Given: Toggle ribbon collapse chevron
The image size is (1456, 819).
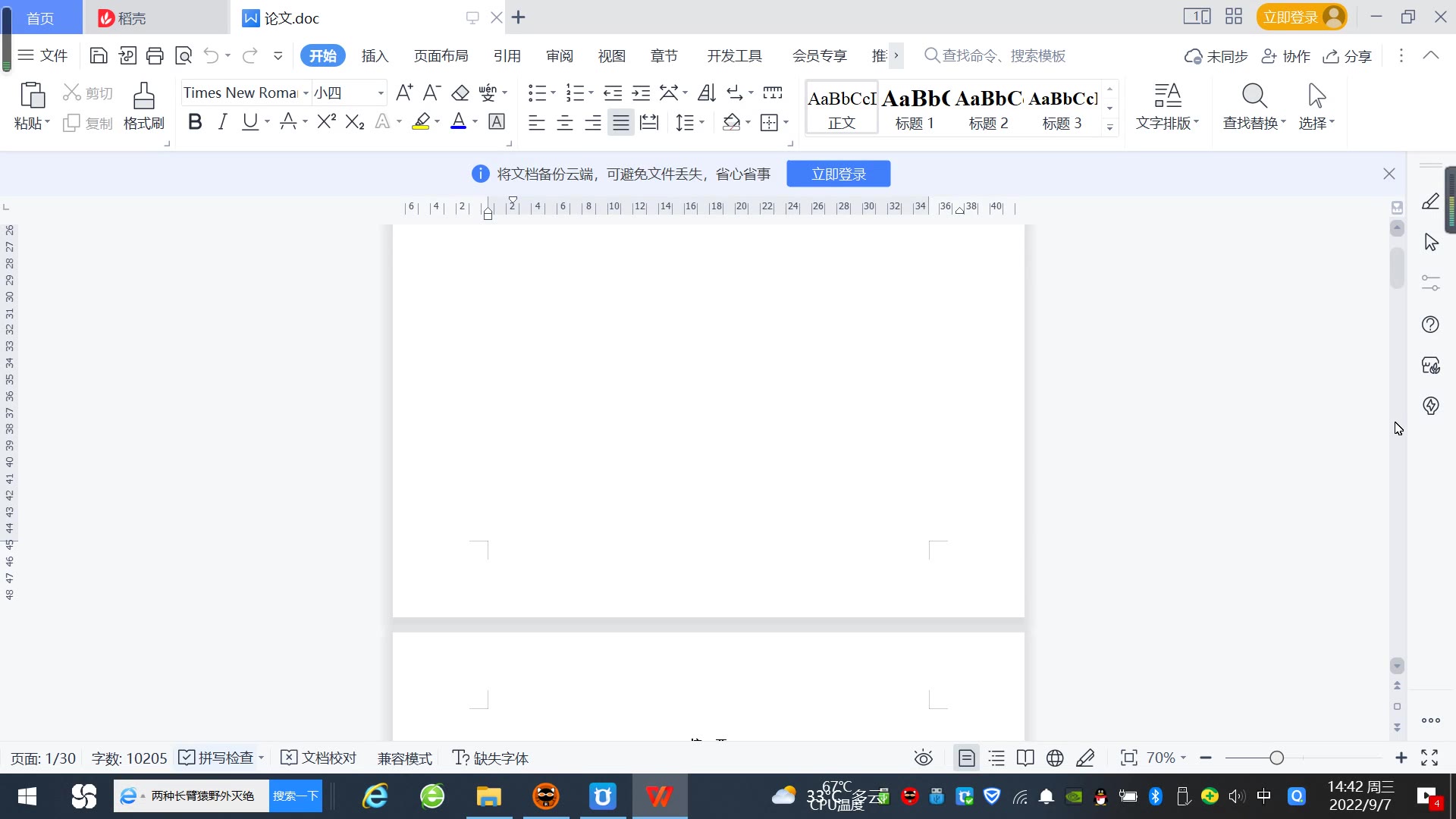Looking at the screenshot, I should (1431, 55).
